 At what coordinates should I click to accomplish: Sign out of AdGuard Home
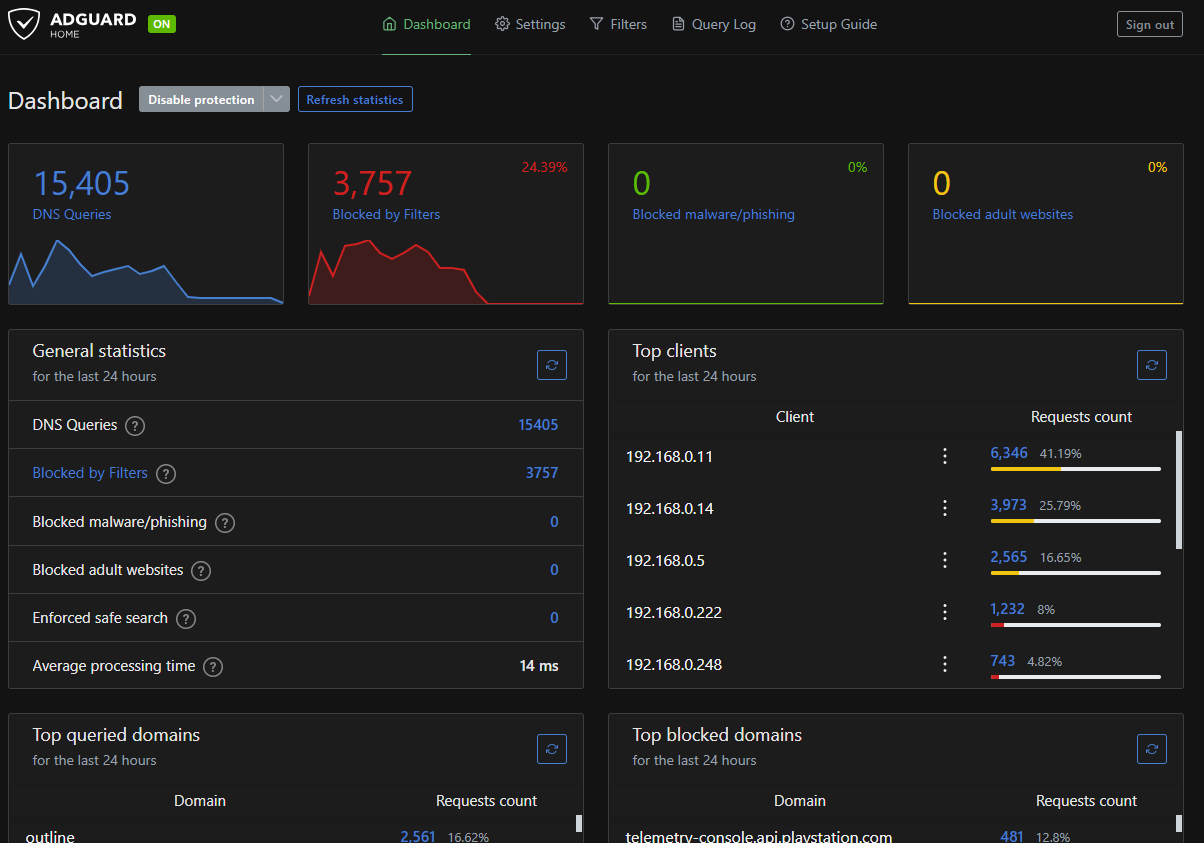point(1149,25)
